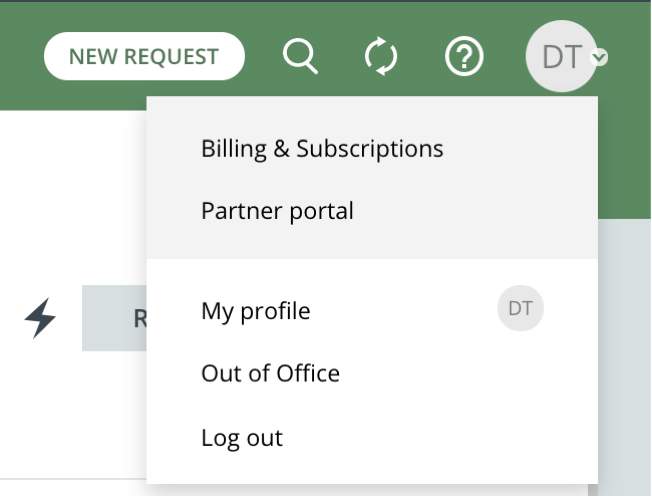Click the word Office in the menu
The width and height of the screenshot is (652, 496).
(306, 373)
